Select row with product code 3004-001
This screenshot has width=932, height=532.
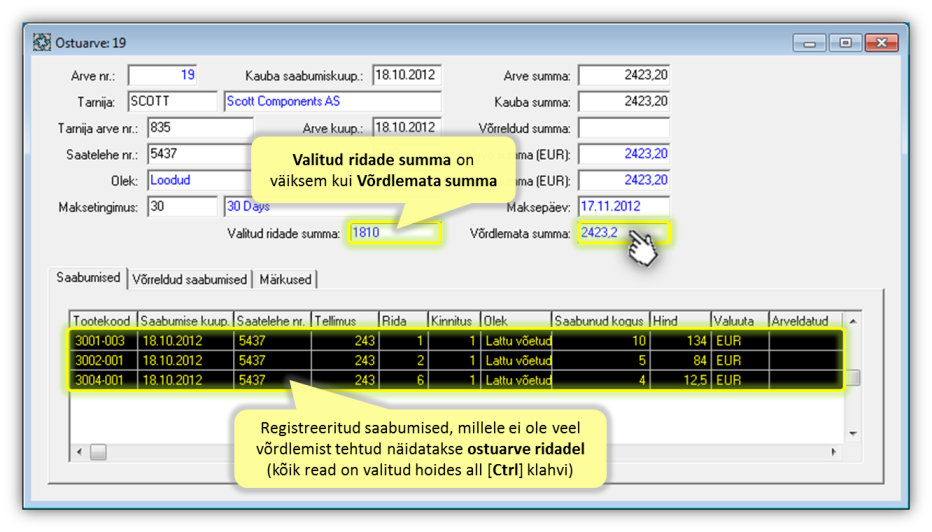(103, 380)
